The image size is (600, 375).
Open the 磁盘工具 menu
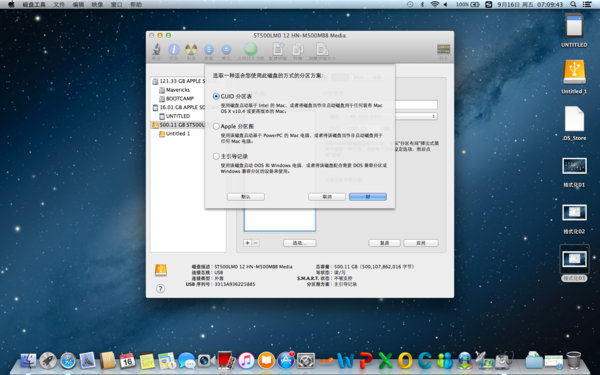(x=34, y=5)
